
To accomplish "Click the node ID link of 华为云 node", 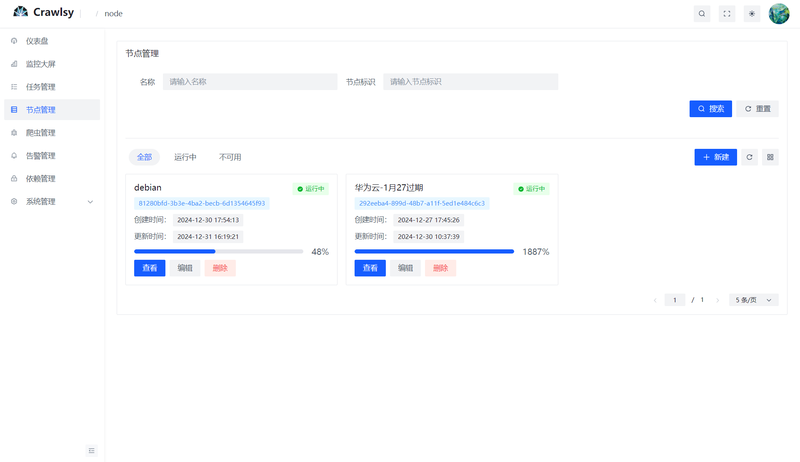I will 422,203.
